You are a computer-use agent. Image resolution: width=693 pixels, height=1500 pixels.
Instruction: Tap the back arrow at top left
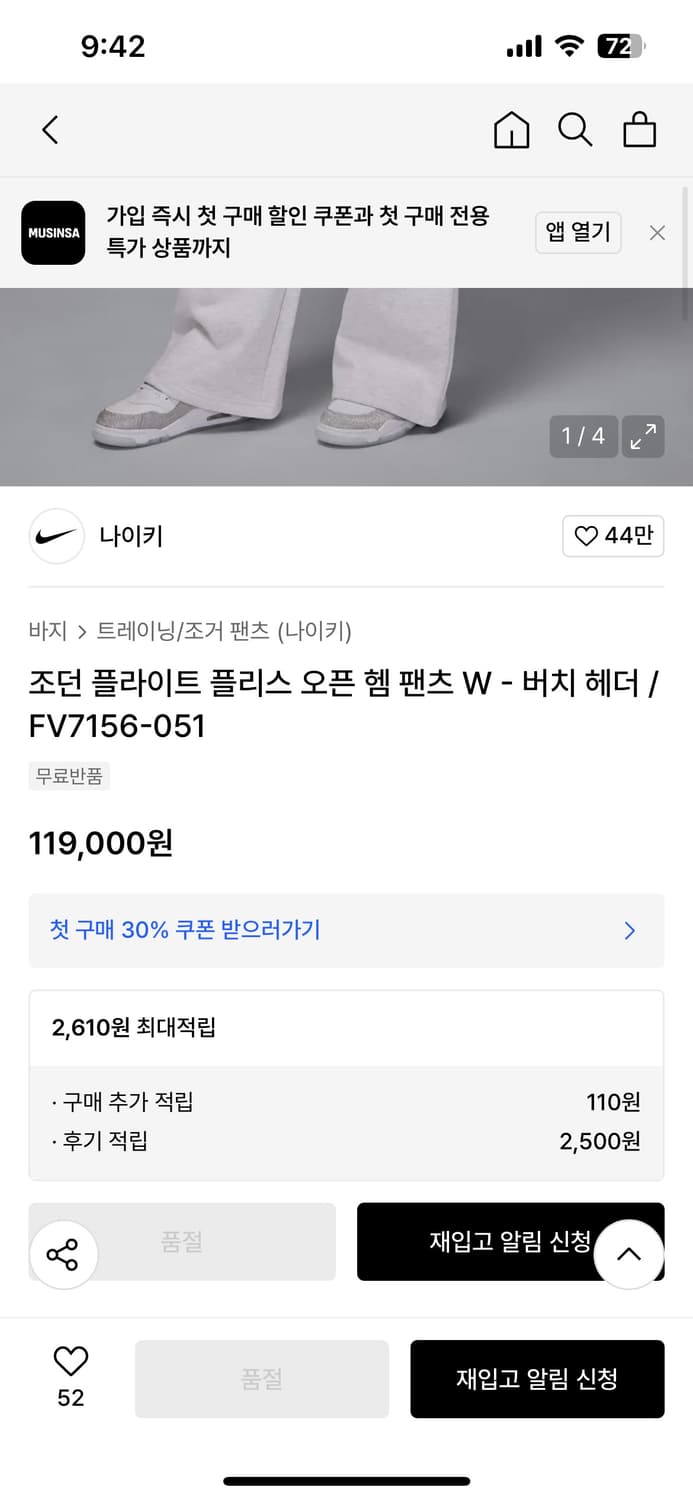pyautogui.click(x=50, y=130)
